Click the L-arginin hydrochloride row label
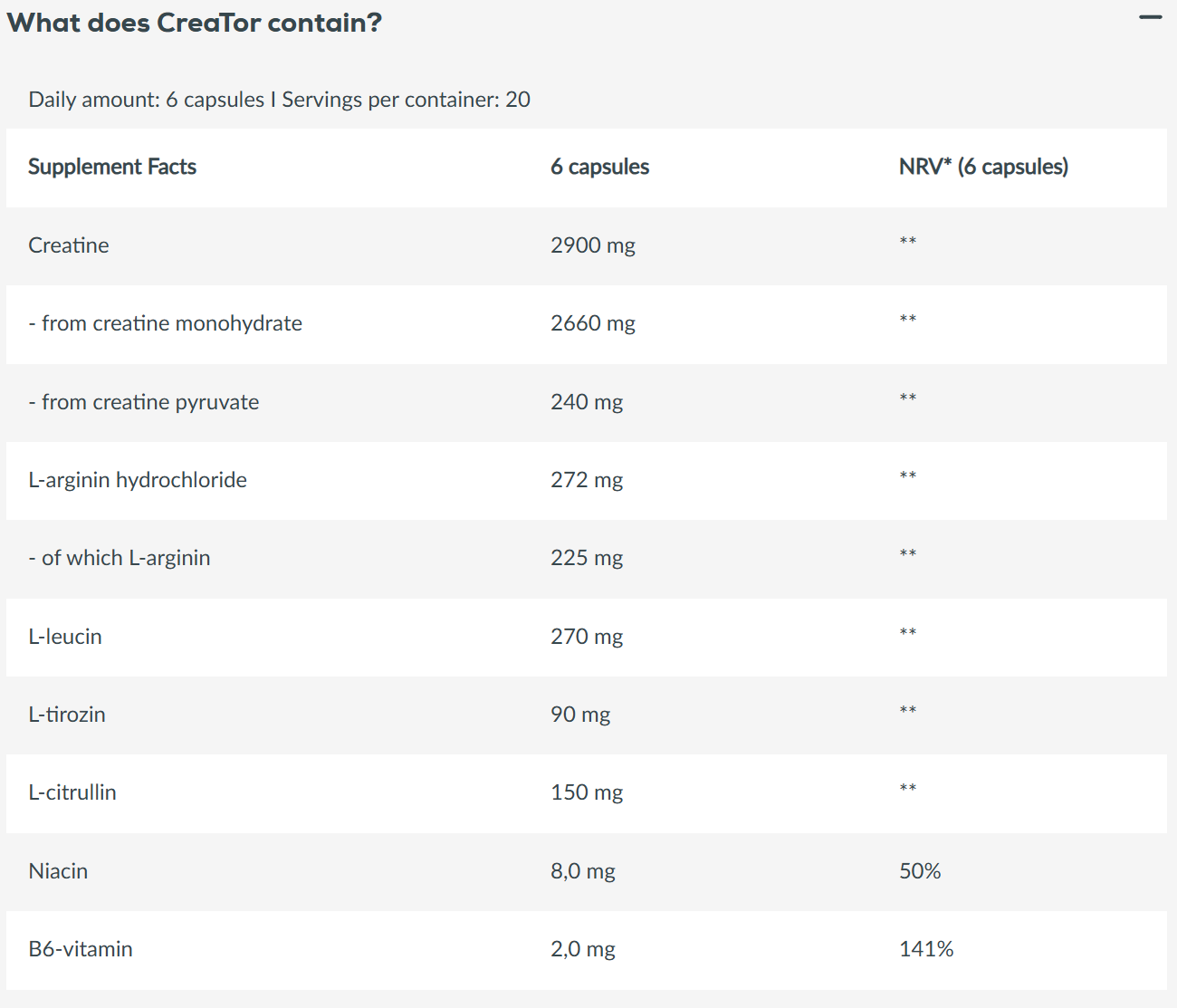Screen dimensions: 1177x1008 (138, 480)
